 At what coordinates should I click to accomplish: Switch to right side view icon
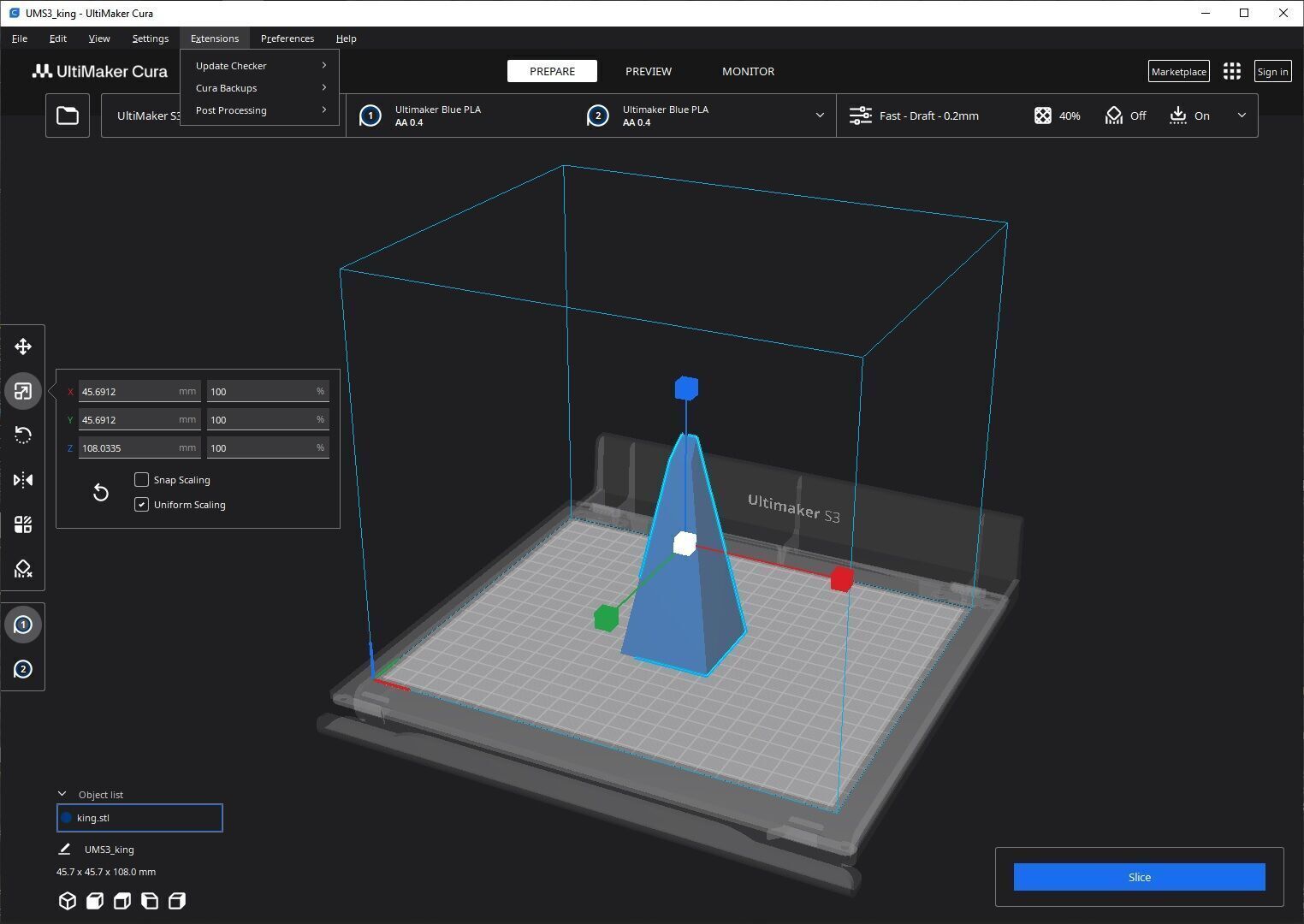coord(177,901)
